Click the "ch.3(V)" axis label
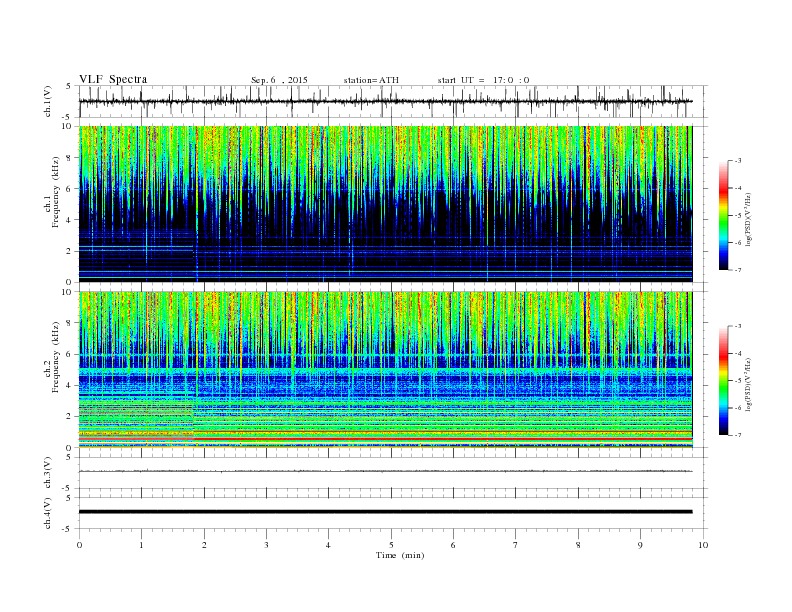The image size is (792, 612). [48, 473]
